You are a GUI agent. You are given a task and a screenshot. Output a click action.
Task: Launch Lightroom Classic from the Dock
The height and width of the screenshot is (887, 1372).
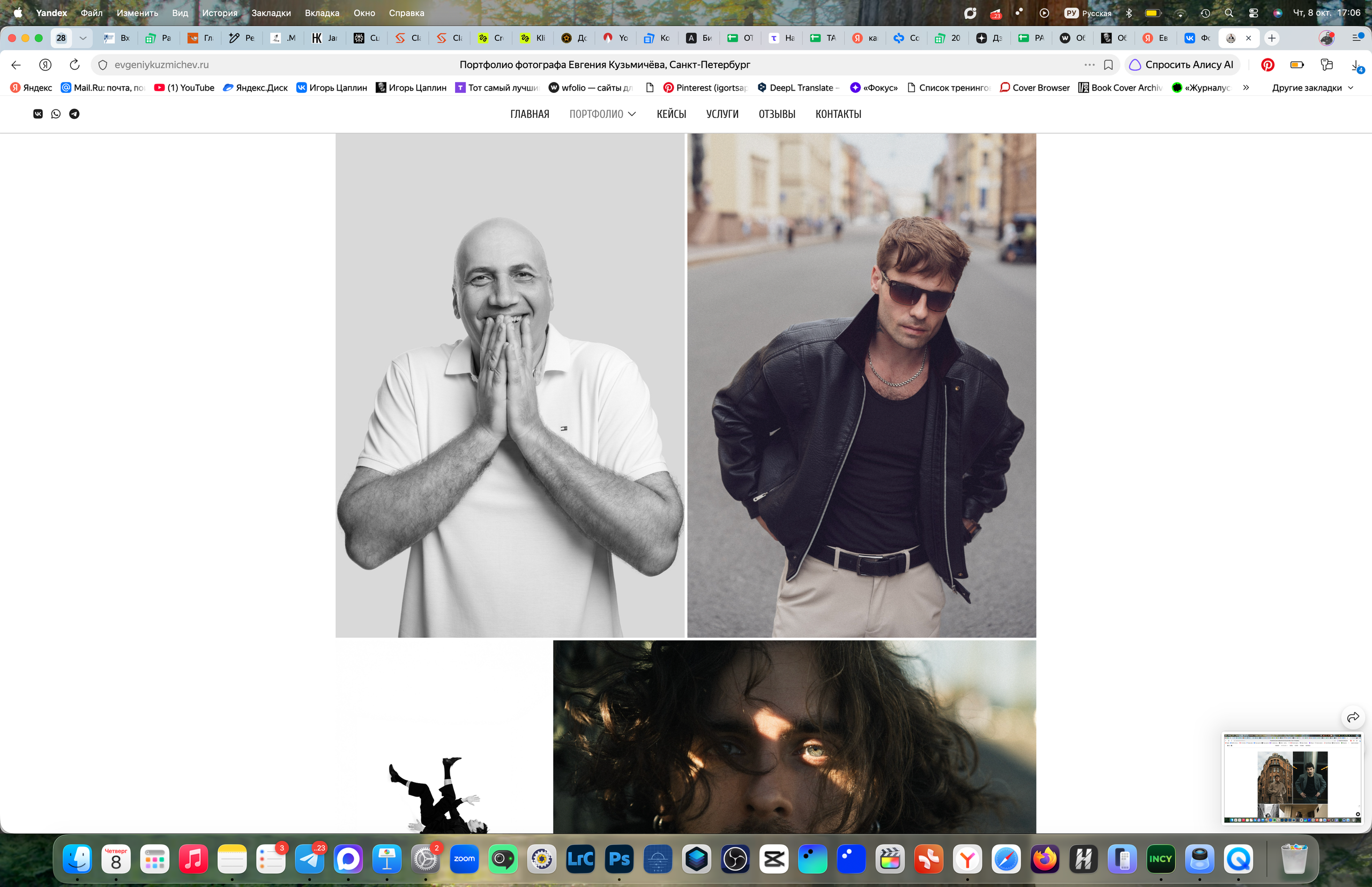click(580, 859)
